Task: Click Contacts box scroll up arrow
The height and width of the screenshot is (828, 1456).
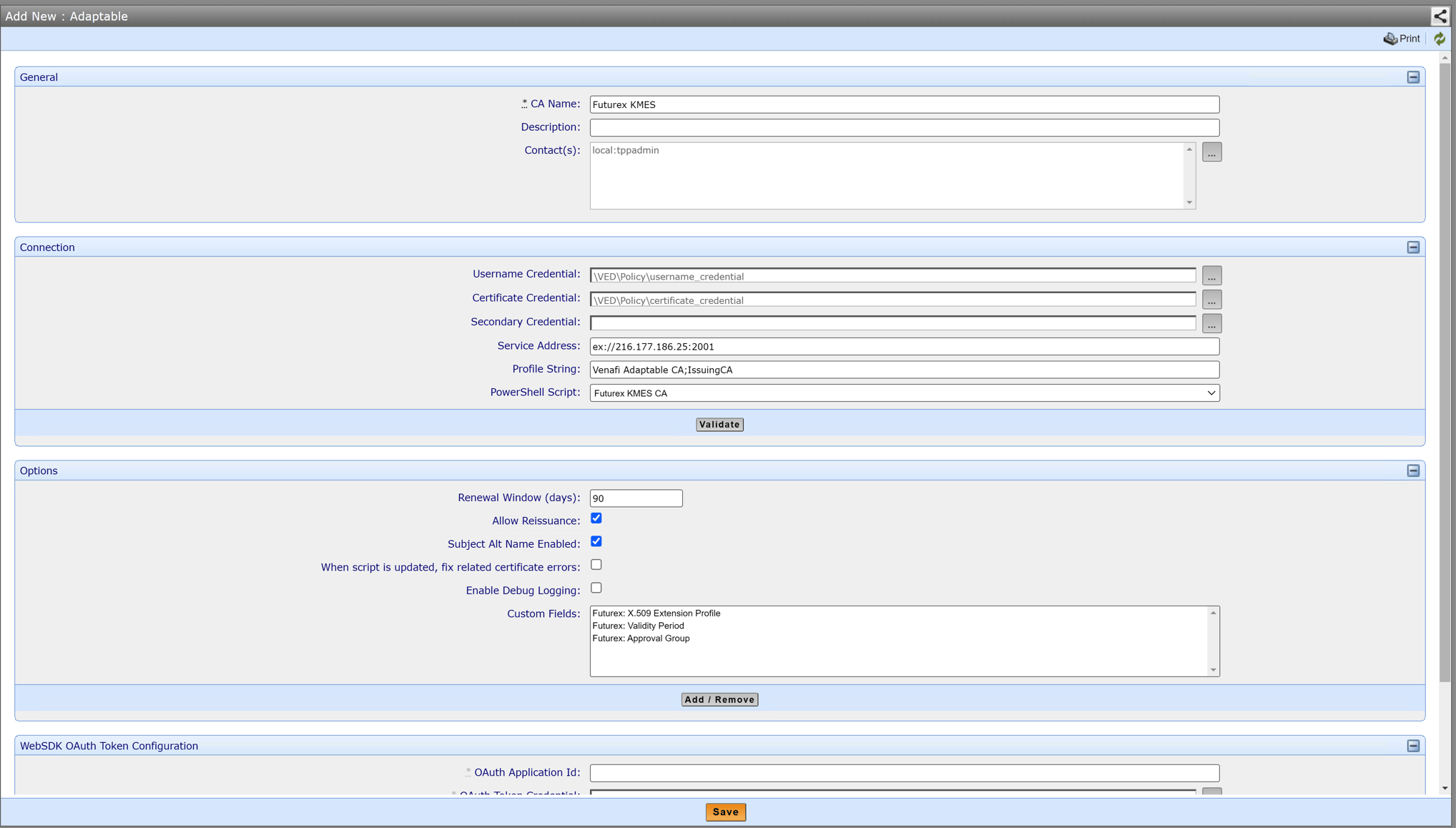Action: tap(1189, 149)
